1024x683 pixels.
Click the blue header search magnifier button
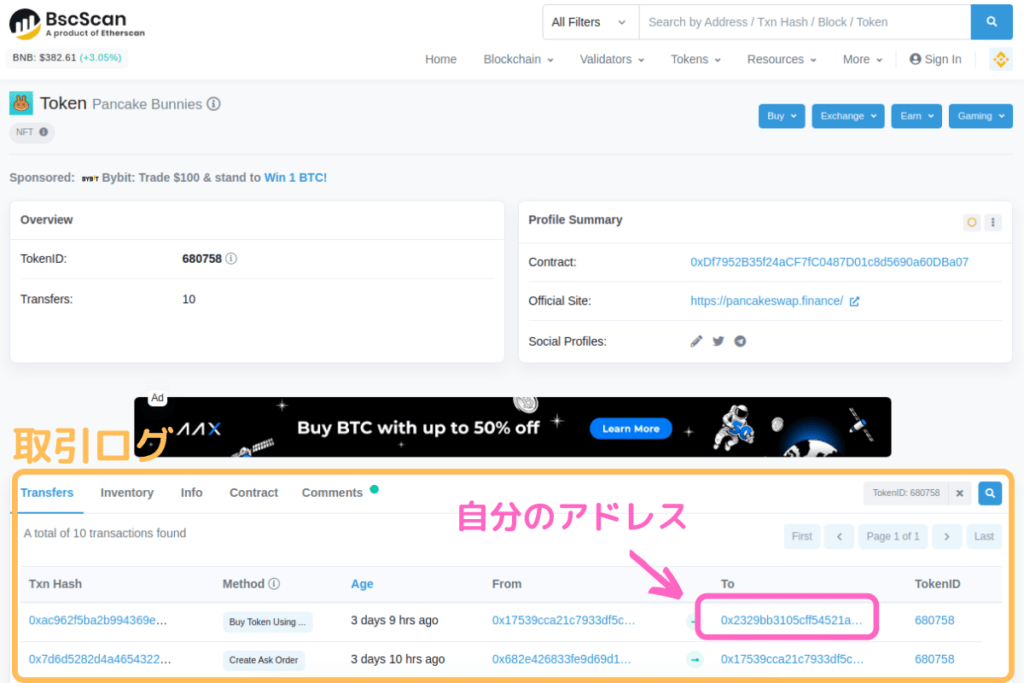(x=991, y=22)
